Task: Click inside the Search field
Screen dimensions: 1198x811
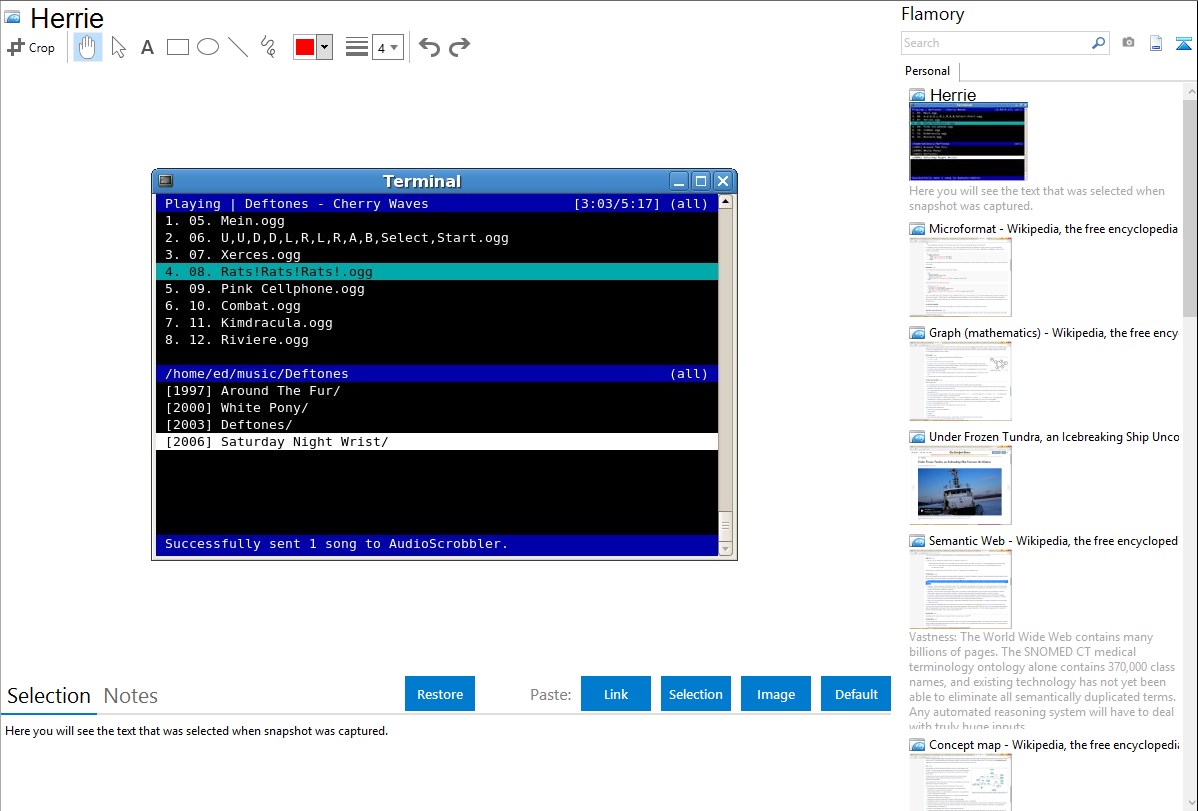Action: tap(995, 43)
